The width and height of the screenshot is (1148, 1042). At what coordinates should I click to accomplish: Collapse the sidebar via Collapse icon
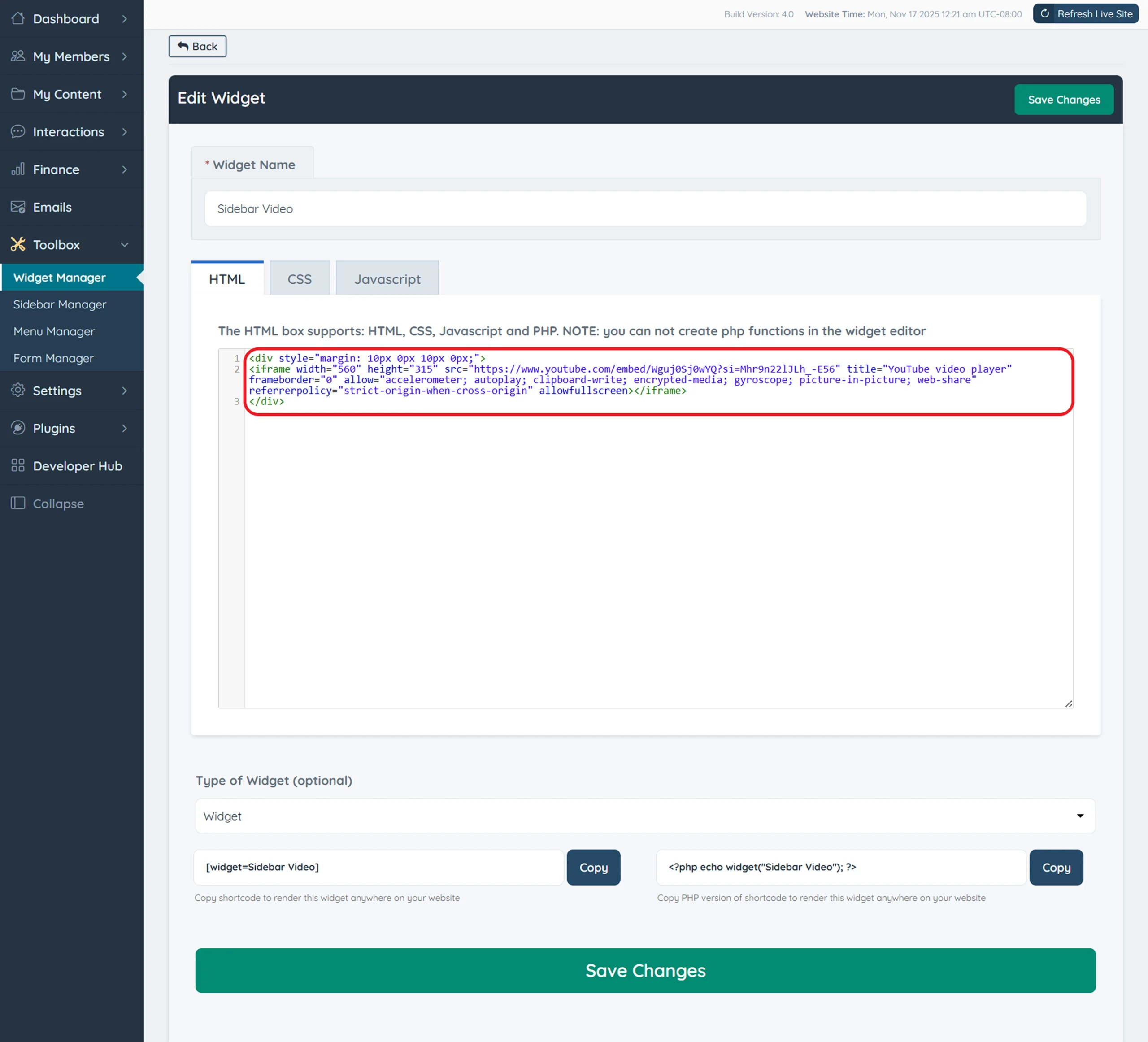point(17,503)
